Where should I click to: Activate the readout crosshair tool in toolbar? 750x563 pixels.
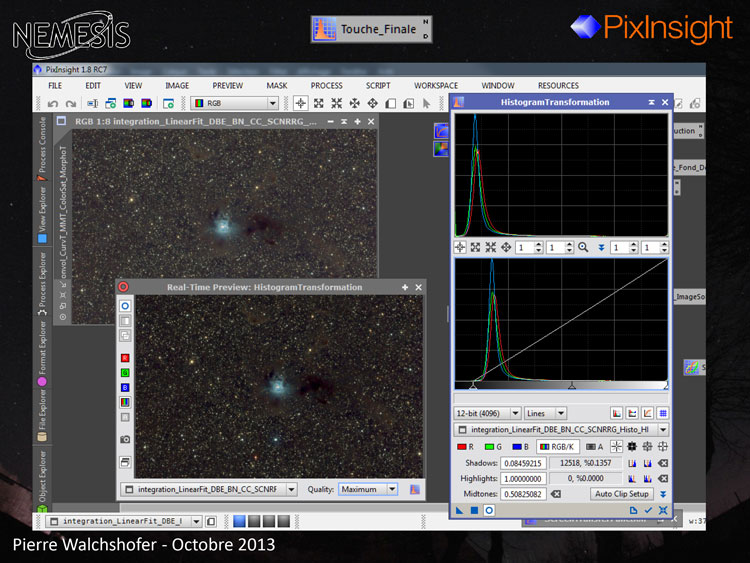tap(300, 103)
